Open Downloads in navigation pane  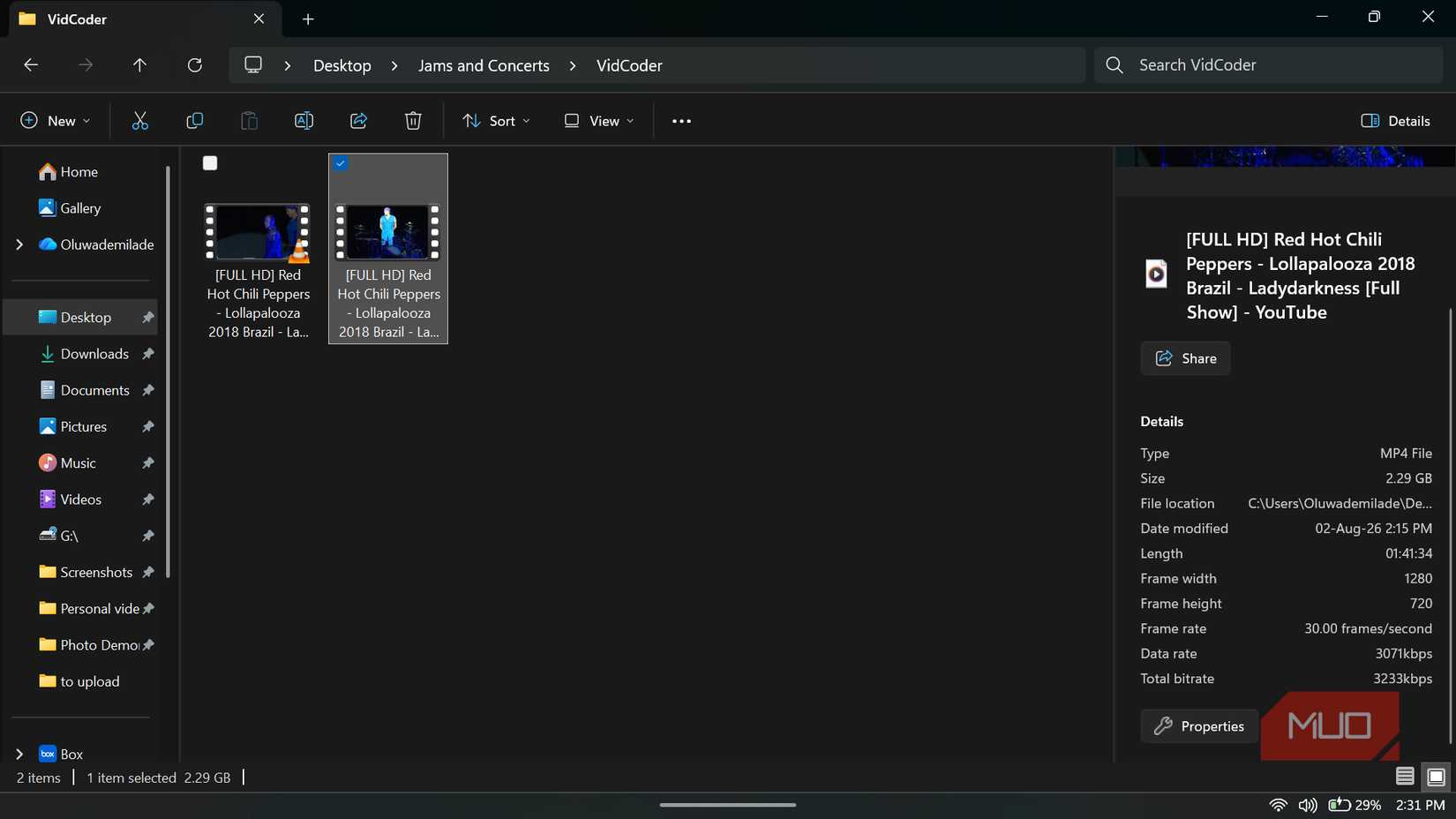tap(85, 354)
